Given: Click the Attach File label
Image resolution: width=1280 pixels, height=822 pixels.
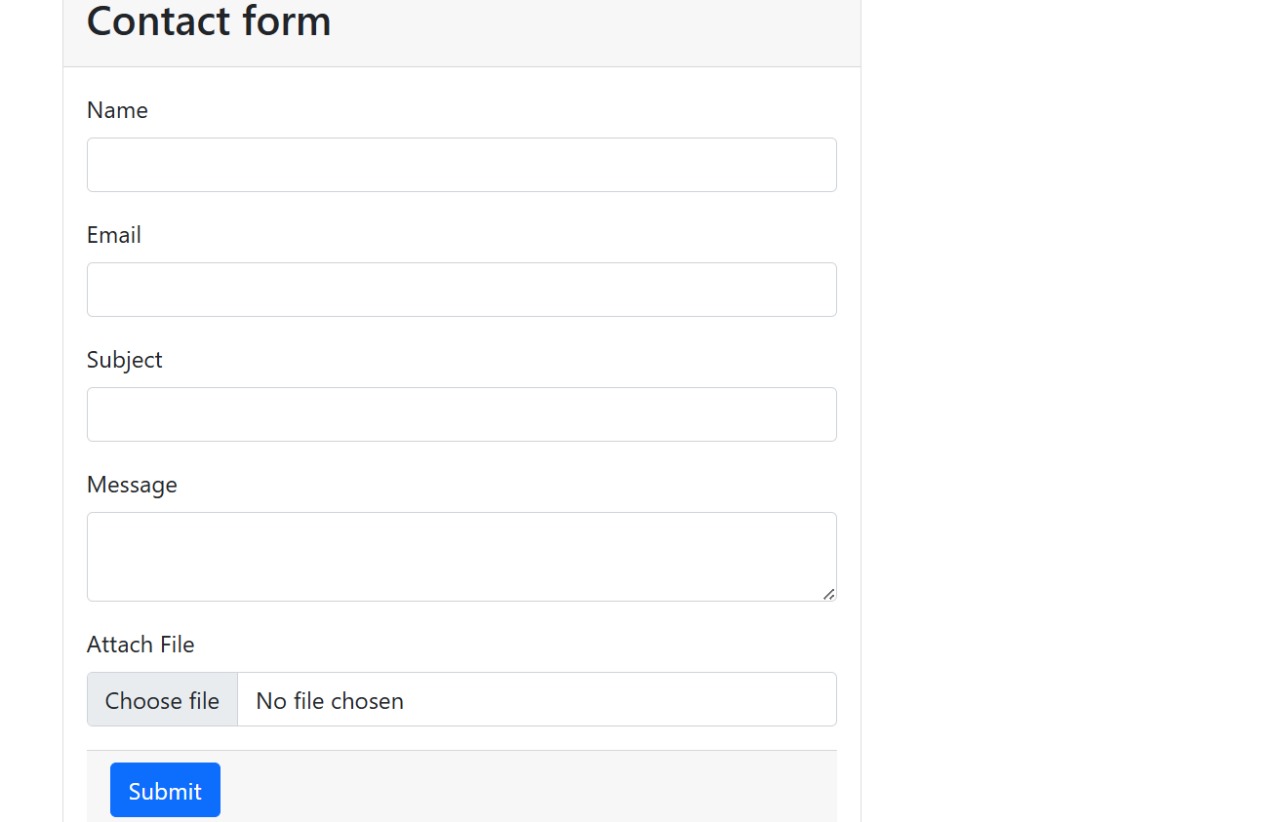Looking at the screenshot, I should coord(140,645).
